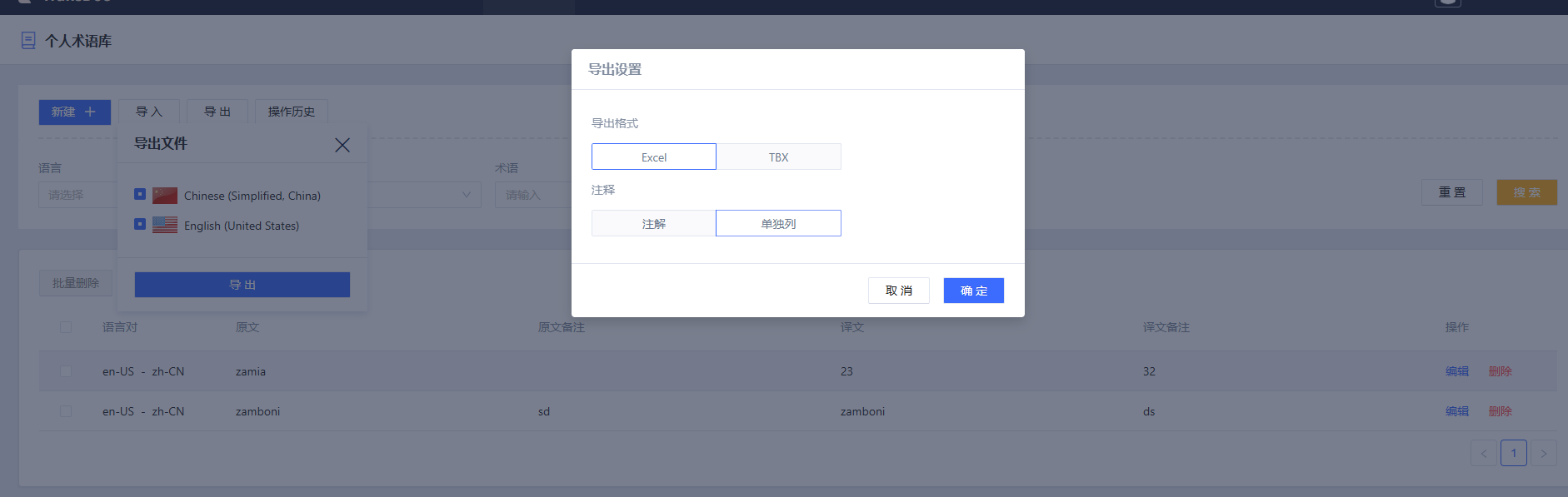Toggle Chinese (Simplified, China) checkbox
Image resolution: width=1568 pixels, height=497 pixels.
[x=140, y=195]
